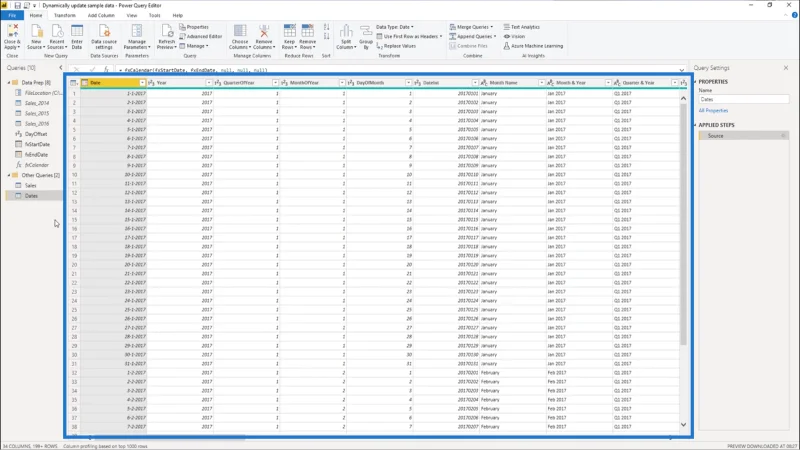Click the Keep Rows icon

289,32
